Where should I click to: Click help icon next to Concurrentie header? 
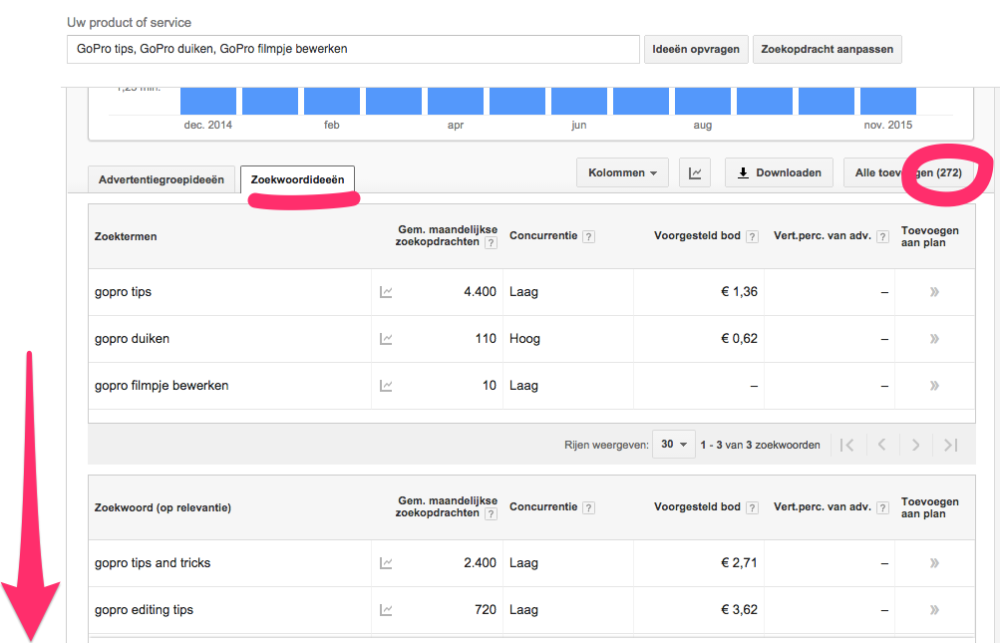[x=589, y=237]
